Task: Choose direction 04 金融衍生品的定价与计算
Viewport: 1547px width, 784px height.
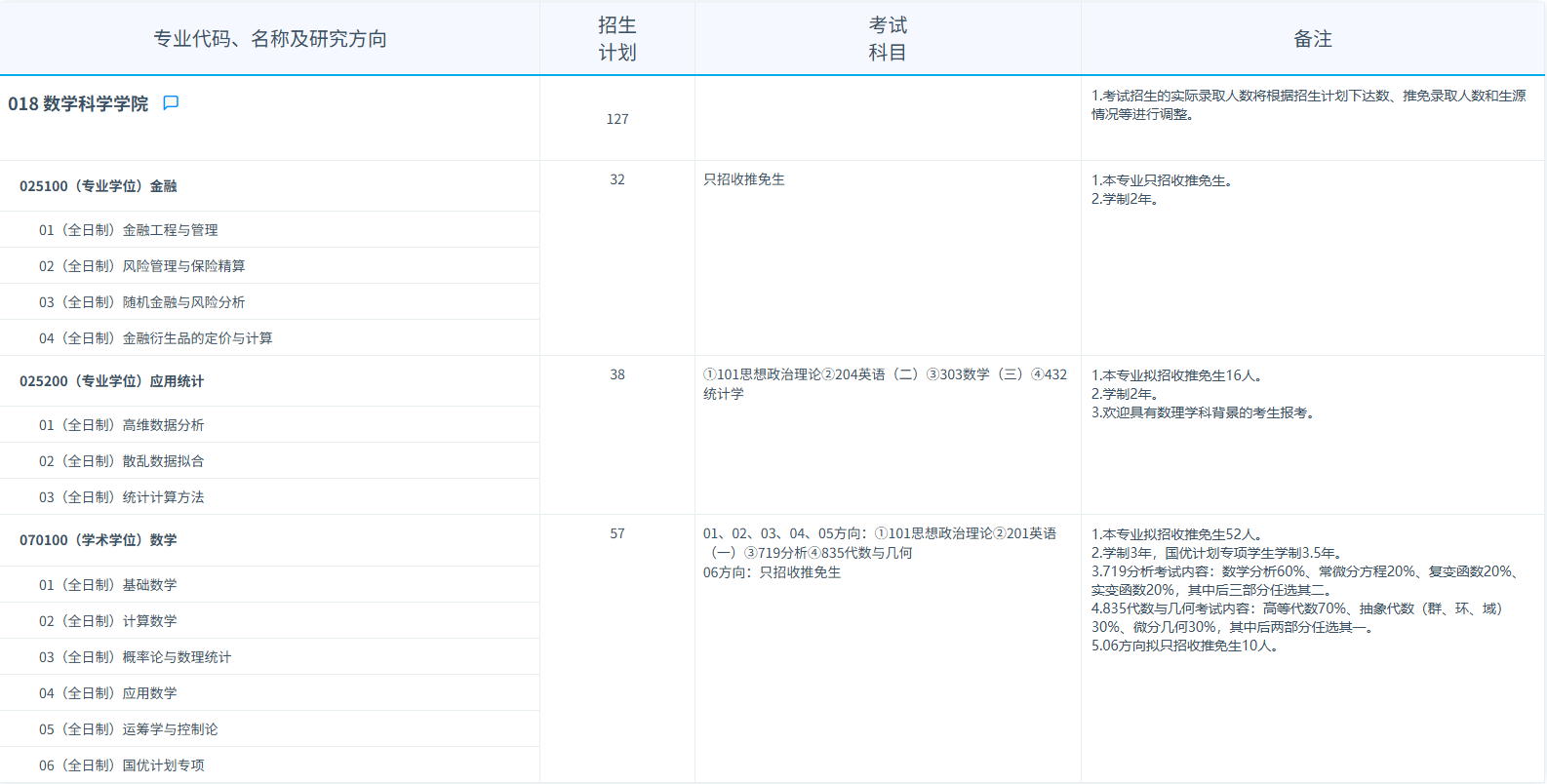Action: [x=156, y=338]
